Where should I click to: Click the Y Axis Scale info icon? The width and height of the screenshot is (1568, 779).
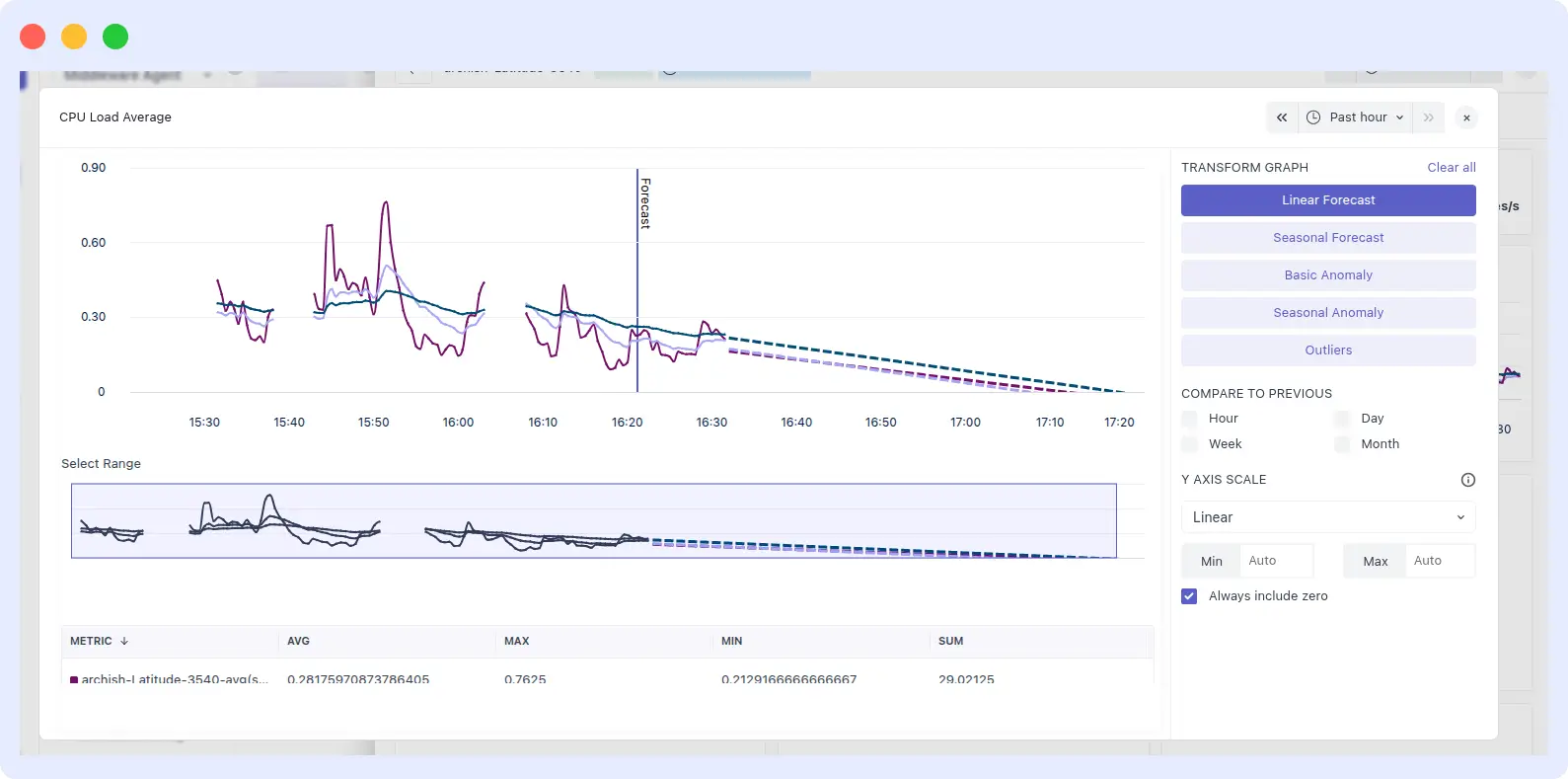1467,480
